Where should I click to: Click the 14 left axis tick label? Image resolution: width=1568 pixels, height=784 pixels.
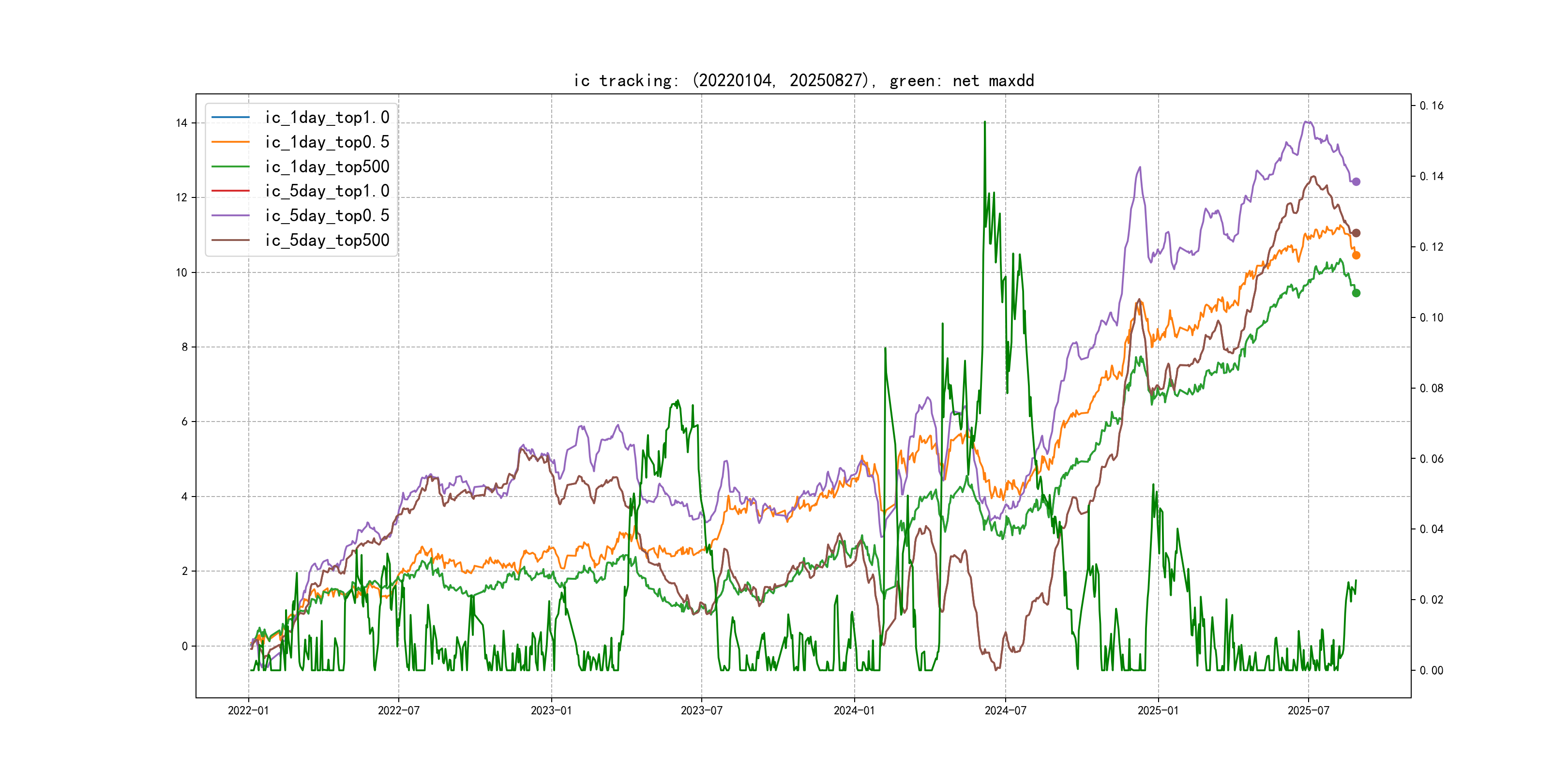pyautogui.click(x=181, y=123)
